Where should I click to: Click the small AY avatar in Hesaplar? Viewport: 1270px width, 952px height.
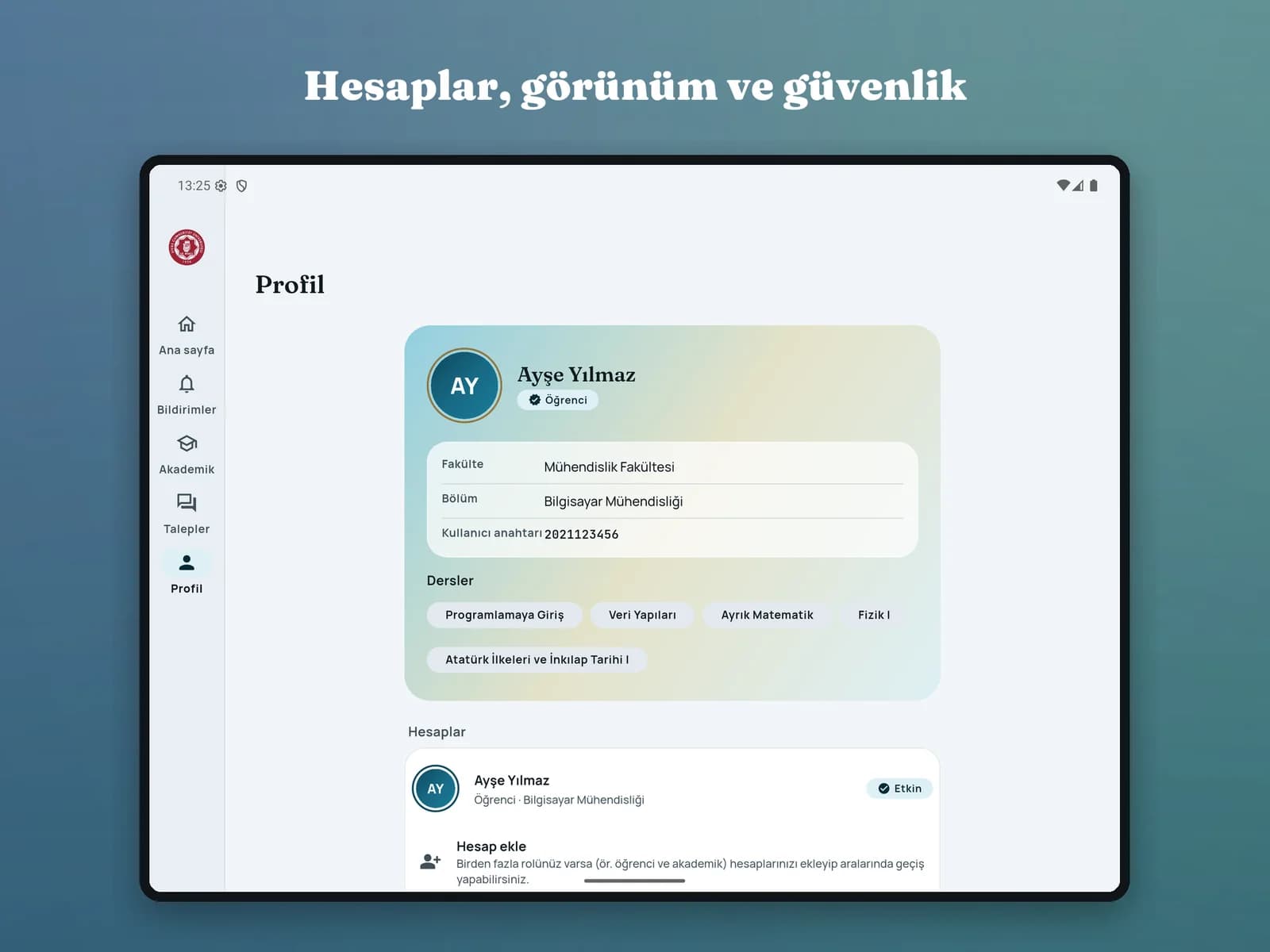(436, 789)
